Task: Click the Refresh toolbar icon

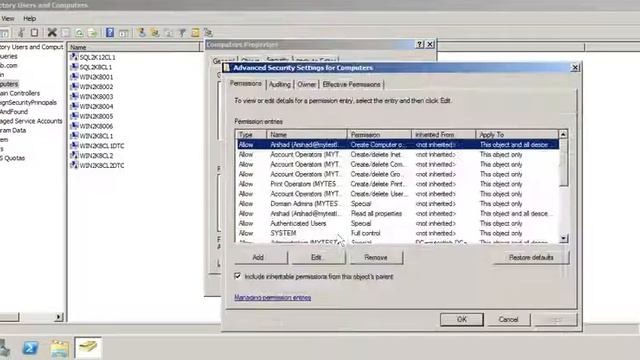Action: pyautogui.click(x=79, y=33)
